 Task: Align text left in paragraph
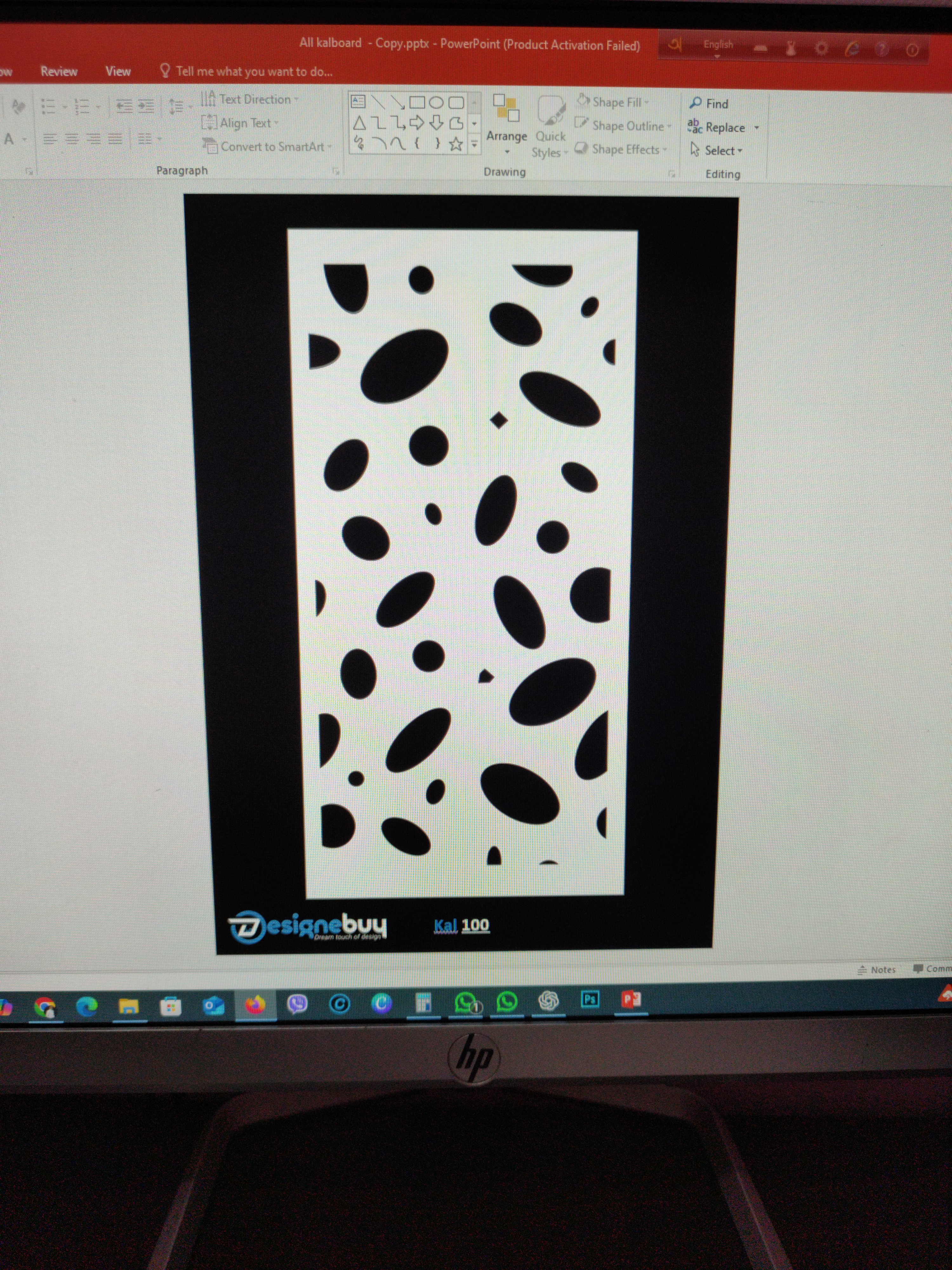pos(50,138)
